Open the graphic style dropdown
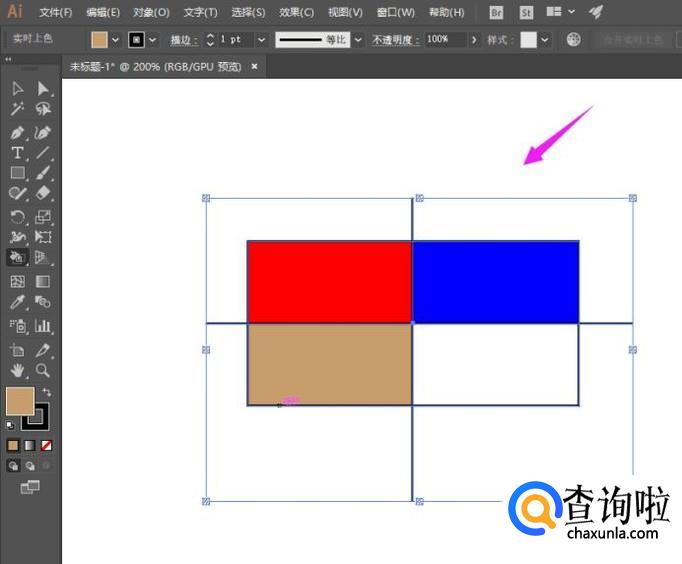The image size is (682, 564). pyautogui.click(x=545, y=40)
